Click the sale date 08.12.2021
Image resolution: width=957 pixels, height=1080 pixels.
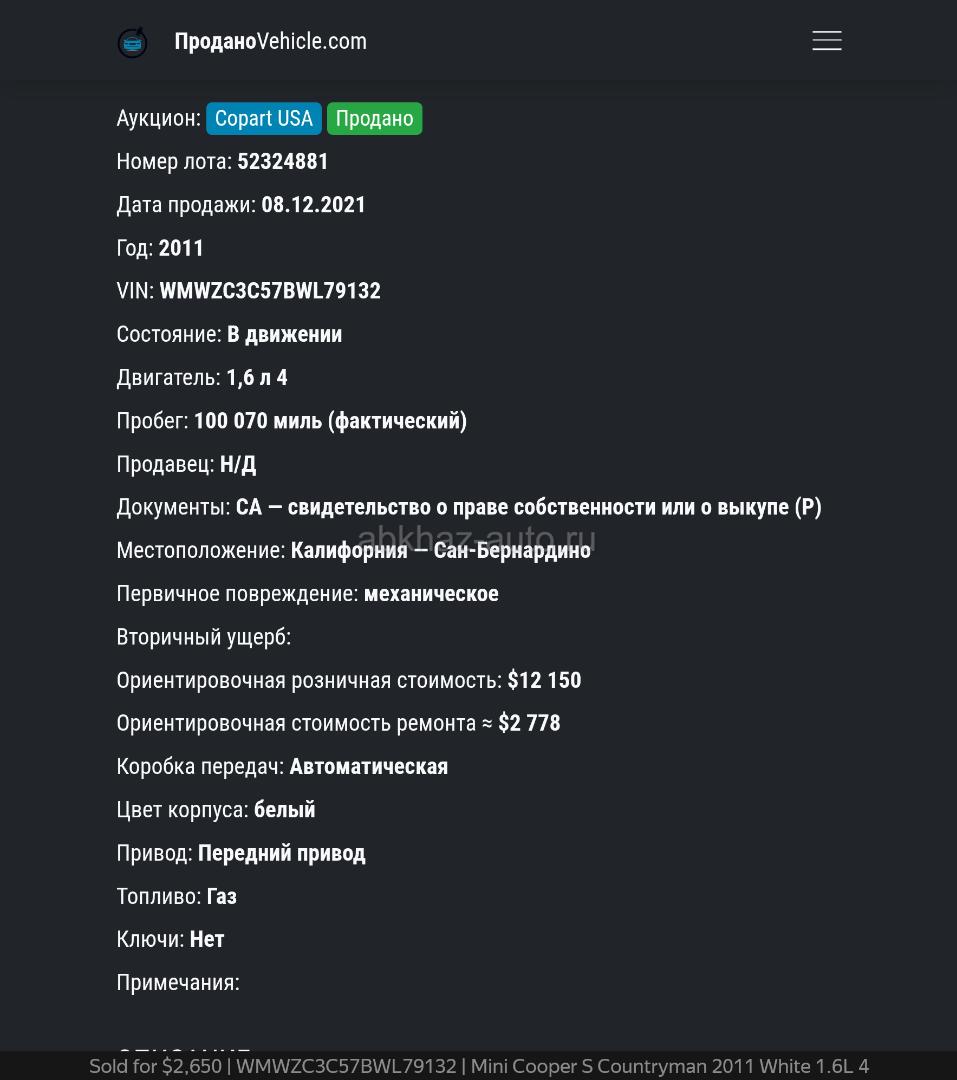(314, 205)
